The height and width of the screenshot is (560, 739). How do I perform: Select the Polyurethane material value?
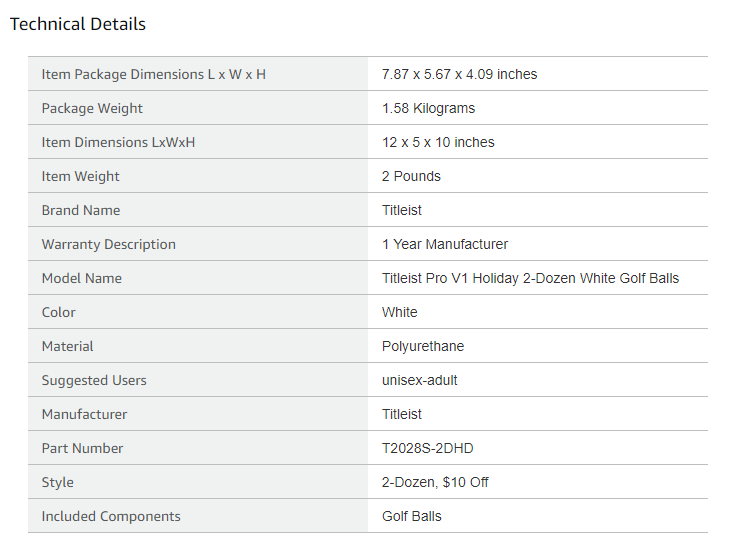pos(423,346)
